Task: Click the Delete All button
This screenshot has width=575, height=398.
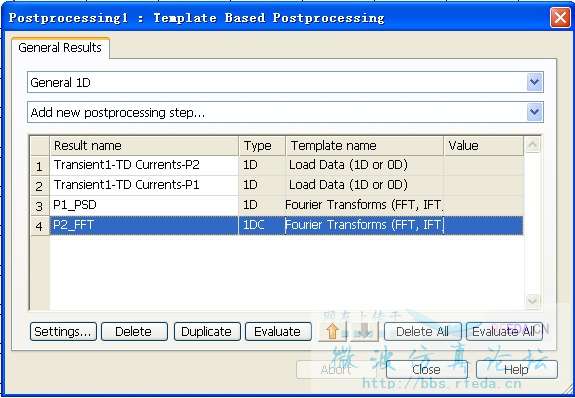Action: tap(422, 332)
